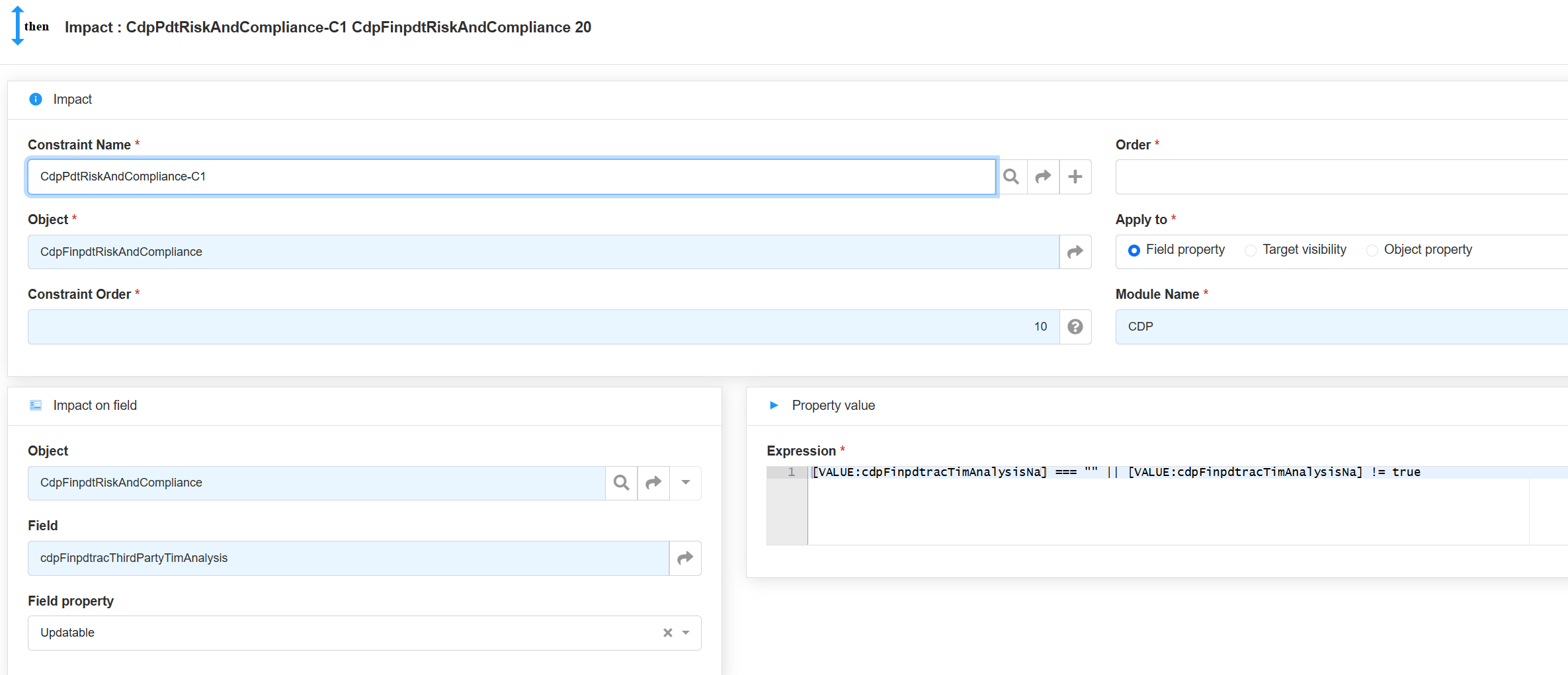Click the search icon beside Constraint Name

point(1011,177)
